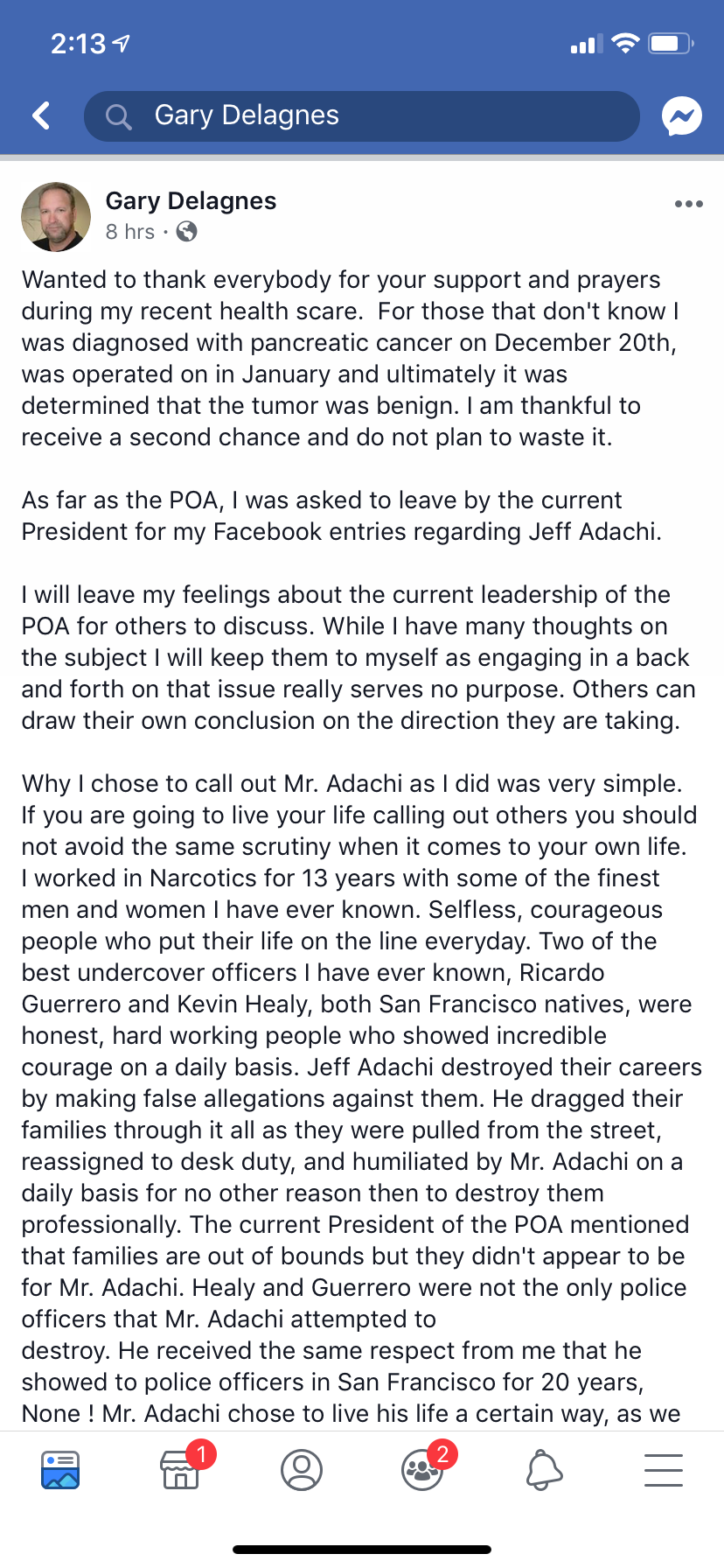This screenshot has height=1568, width=724.
Task: Open the Groups tab icon
Action: click(x=422, y=1470)
